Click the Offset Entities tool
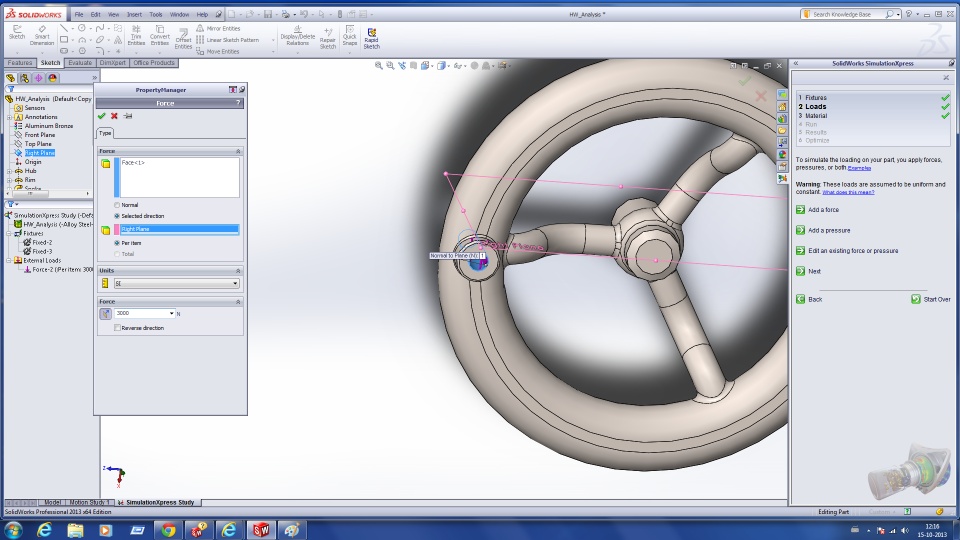 [x=183, y=38]
